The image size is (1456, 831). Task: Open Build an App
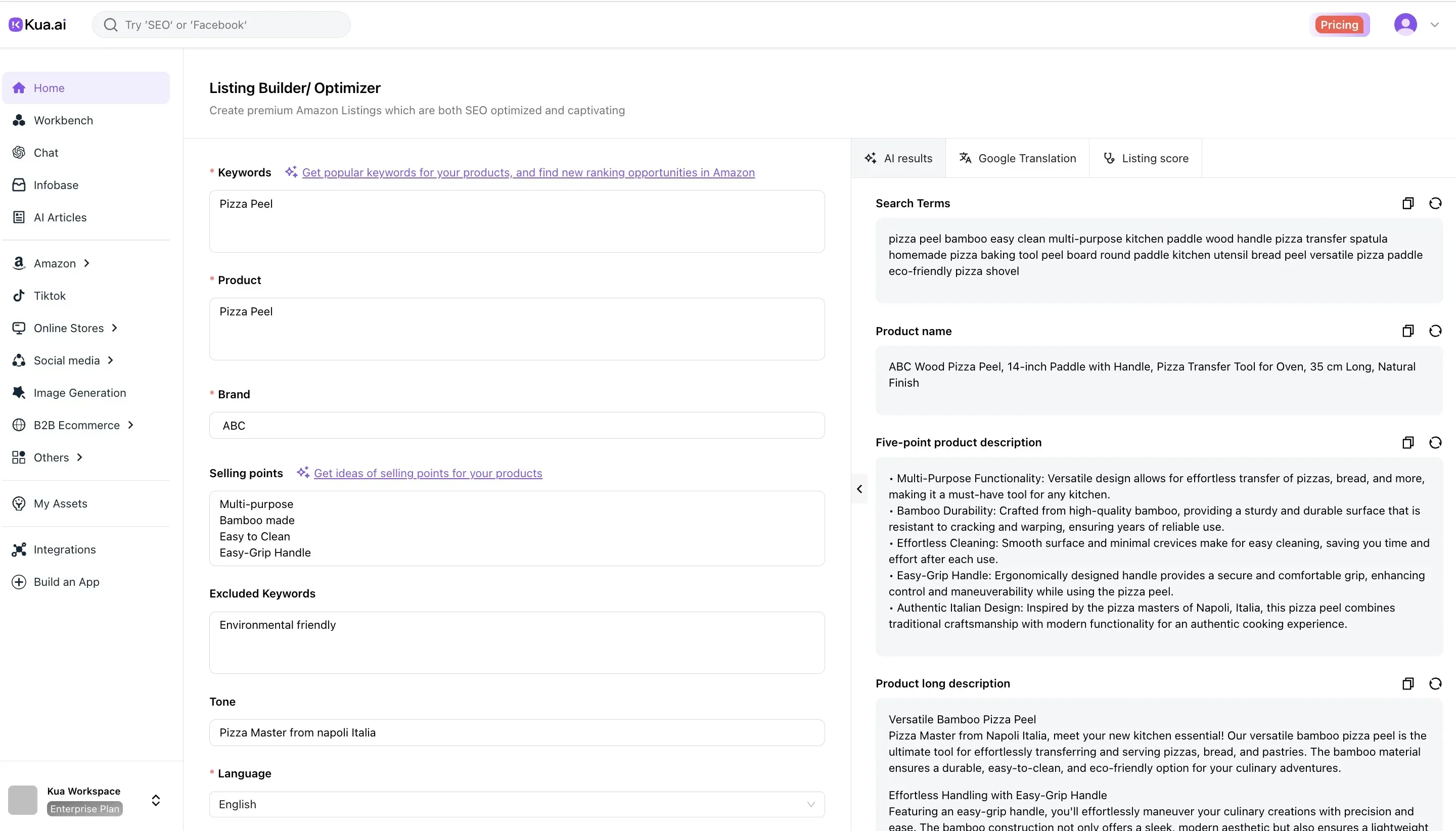coord(66,582)
